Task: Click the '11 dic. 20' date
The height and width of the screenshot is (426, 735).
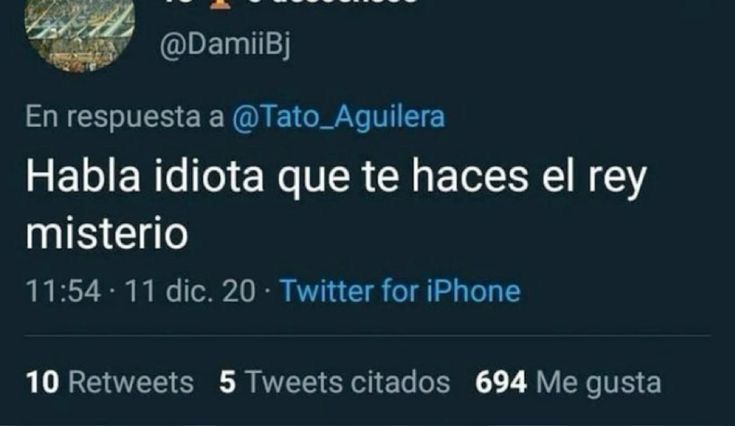Action: click(190, 291)
